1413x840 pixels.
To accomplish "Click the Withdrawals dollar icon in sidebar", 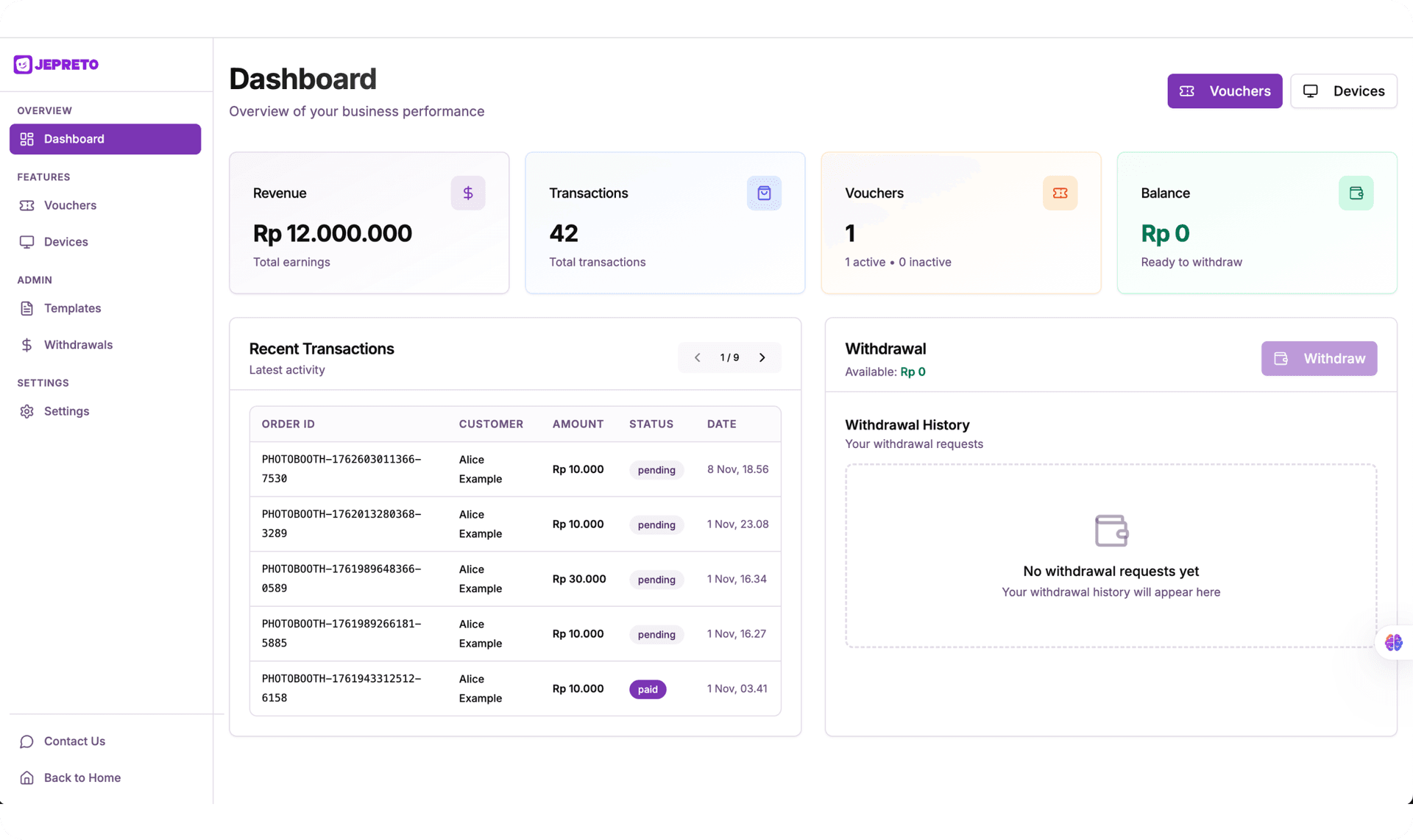I will click(x=26, y=344).
